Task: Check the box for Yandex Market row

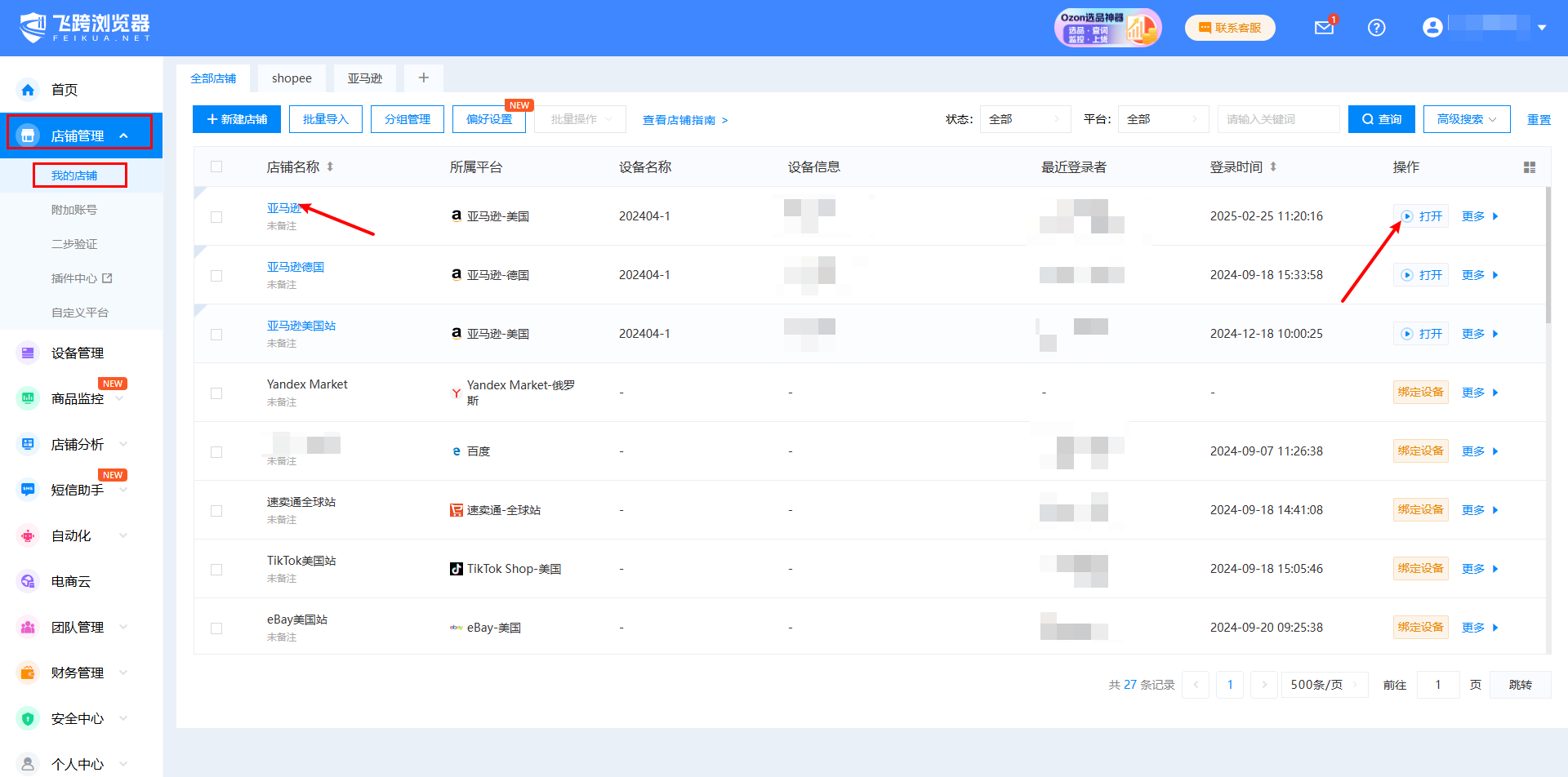Action: [x=216, y=393]
